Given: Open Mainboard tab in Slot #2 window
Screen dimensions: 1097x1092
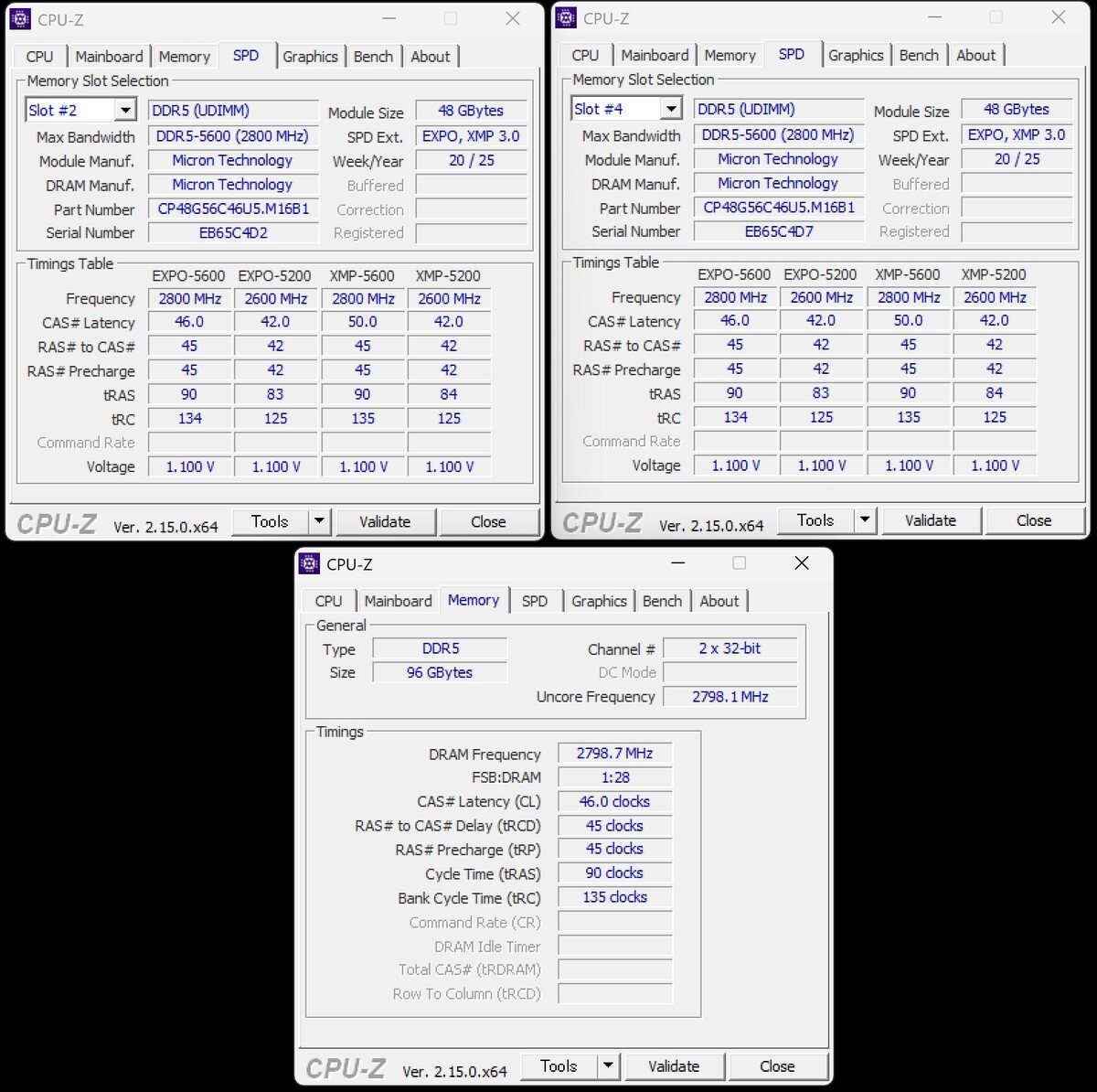Looking at the screenshot, I should point(110,57).
